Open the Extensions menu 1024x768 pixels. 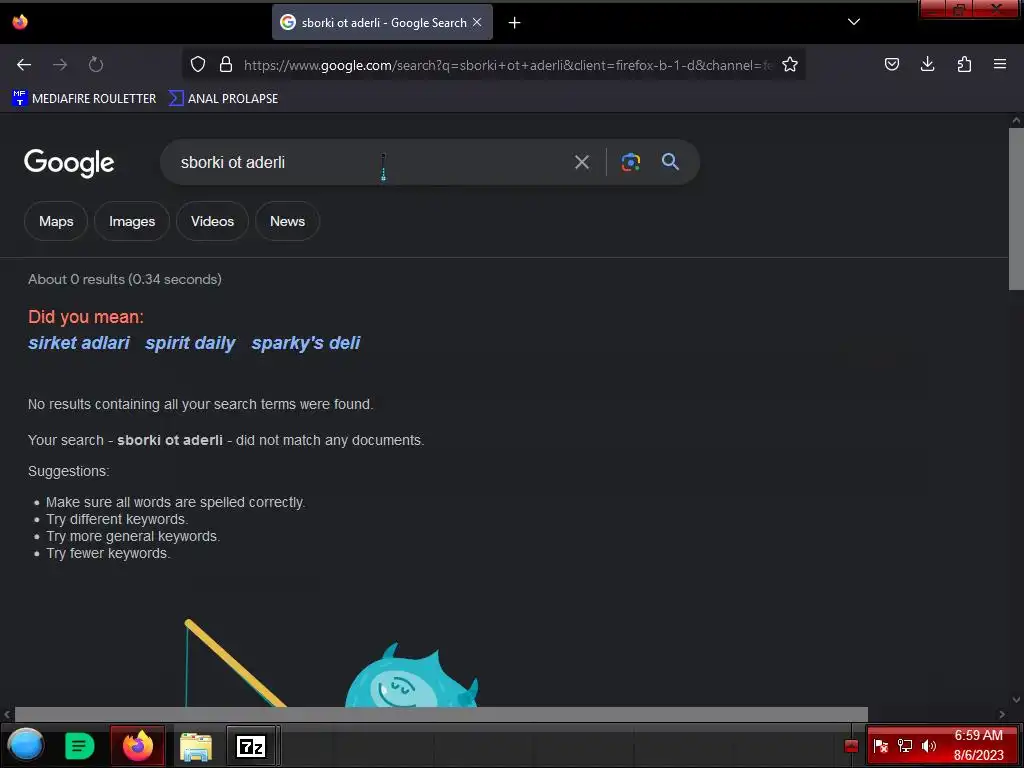(x=964, y=65)
